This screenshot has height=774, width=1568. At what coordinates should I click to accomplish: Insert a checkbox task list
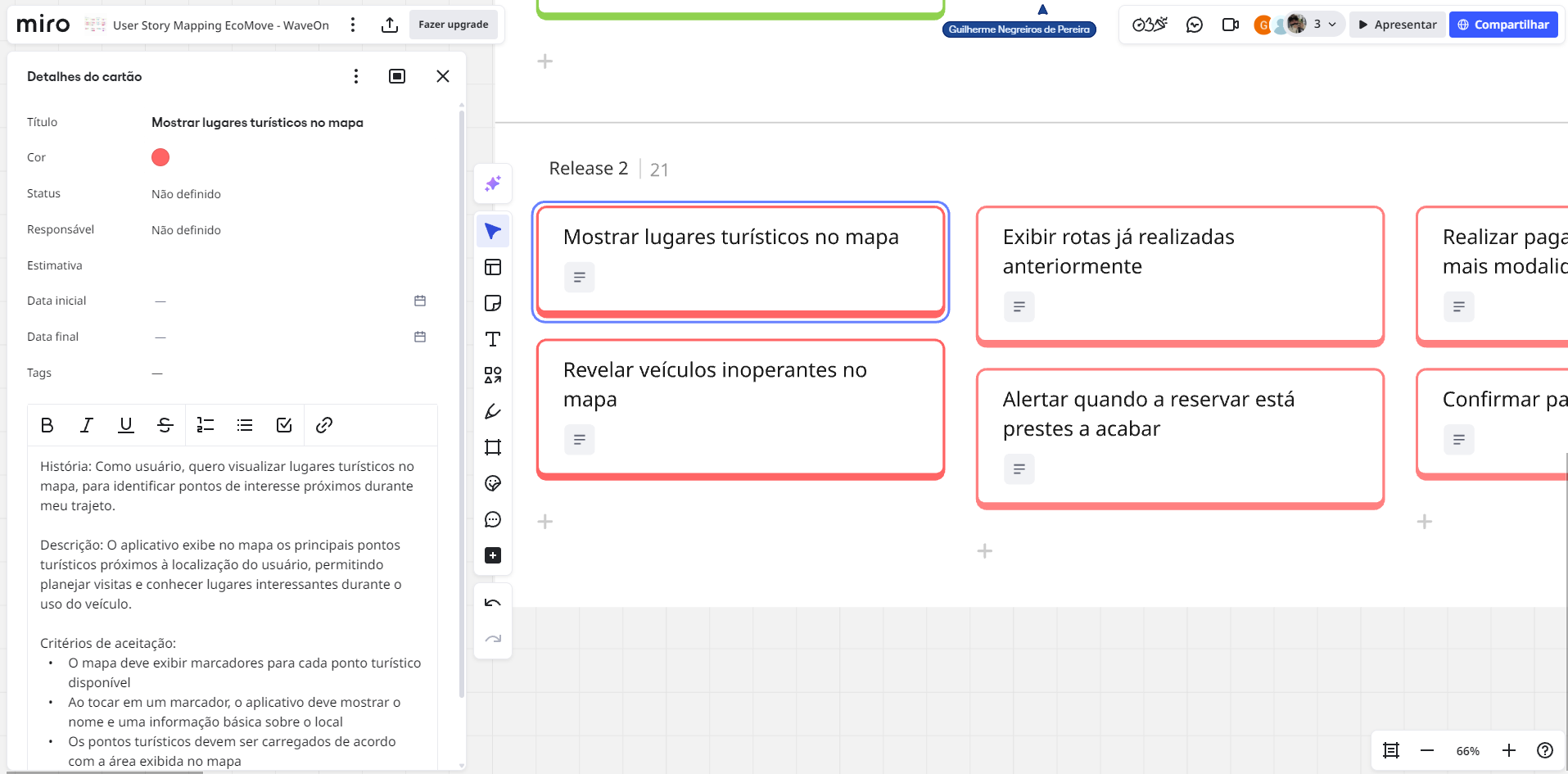click(284, 425)
